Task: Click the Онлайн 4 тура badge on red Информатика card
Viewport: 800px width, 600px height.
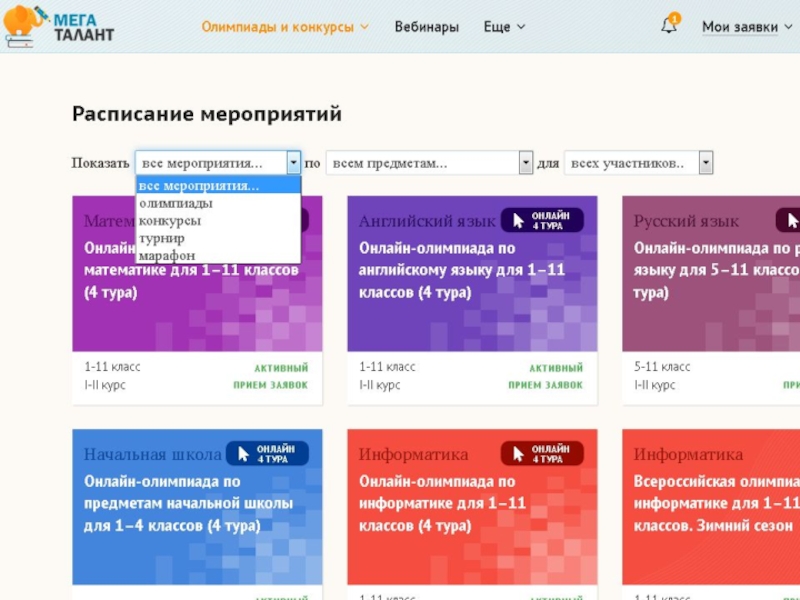Action: click(541, 454)
